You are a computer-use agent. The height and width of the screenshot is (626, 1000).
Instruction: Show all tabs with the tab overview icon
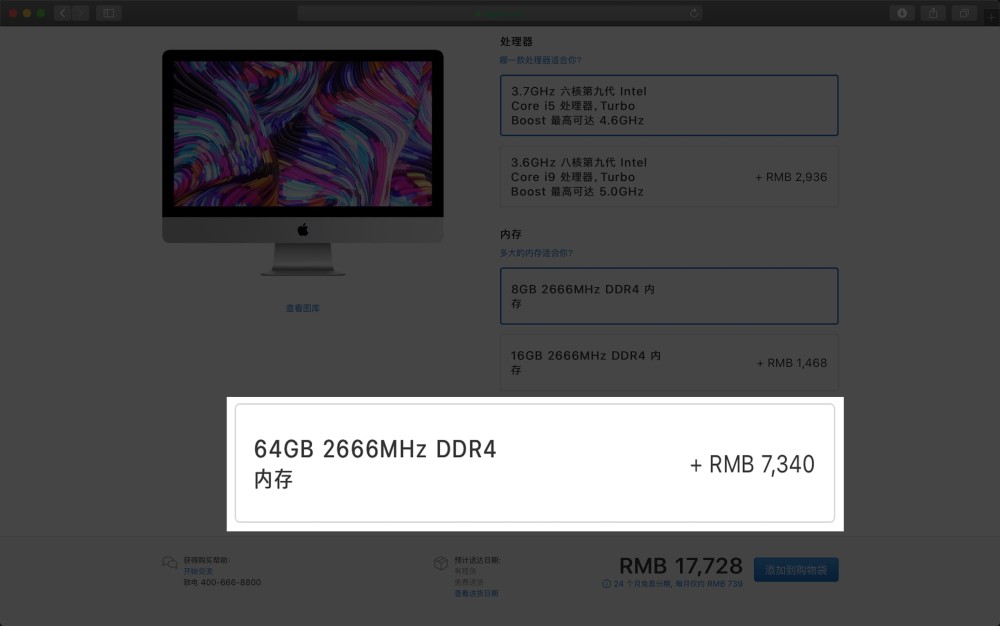(x=964, y=13)
